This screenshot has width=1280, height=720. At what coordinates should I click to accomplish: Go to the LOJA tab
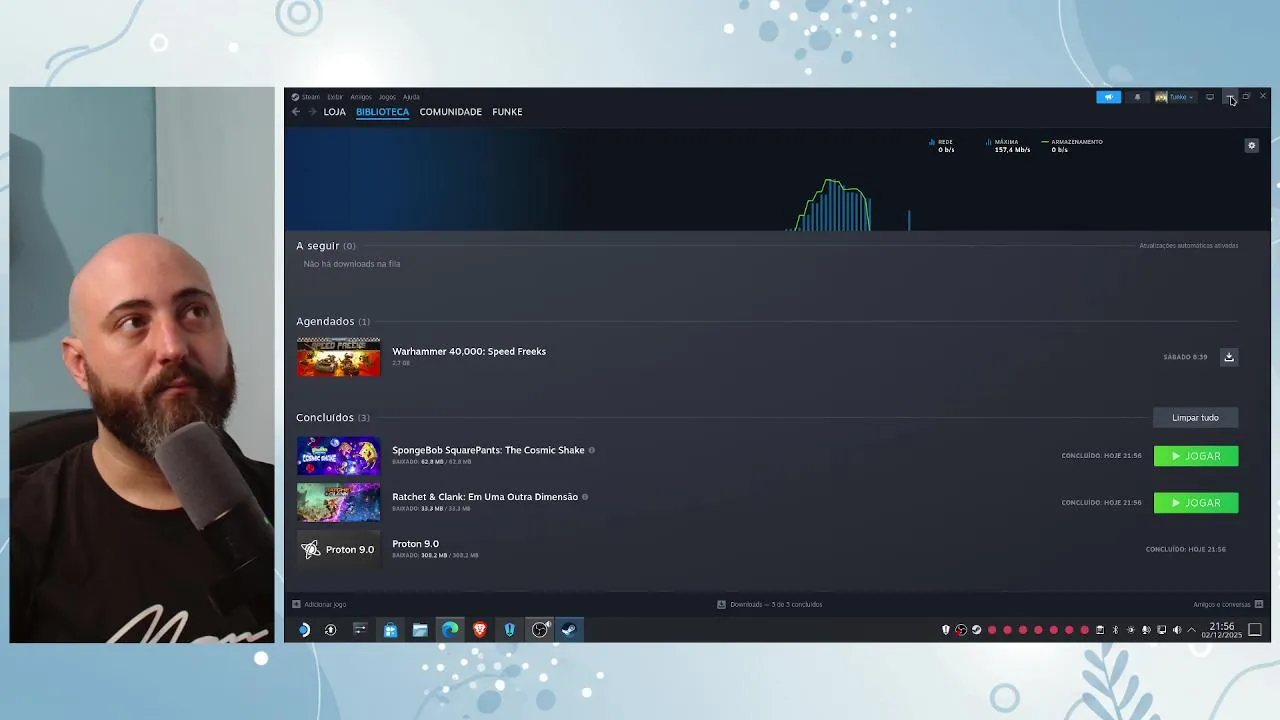click(x=335, y=112)
